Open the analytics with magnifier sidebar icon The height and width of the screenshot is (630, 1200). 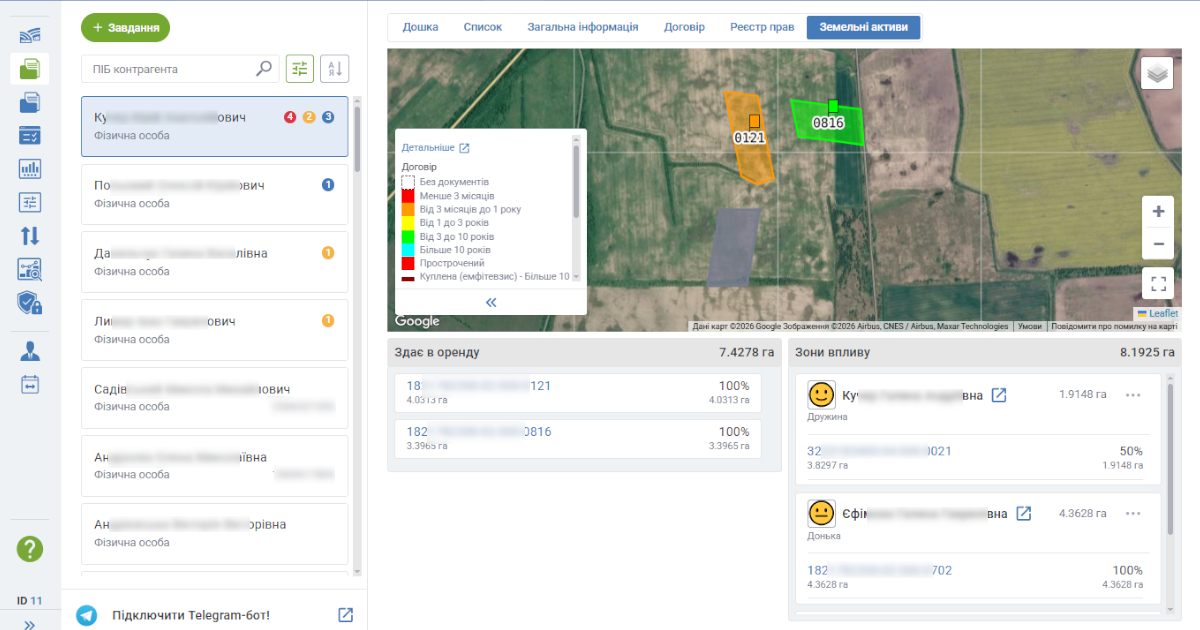(x=30, y=269)
